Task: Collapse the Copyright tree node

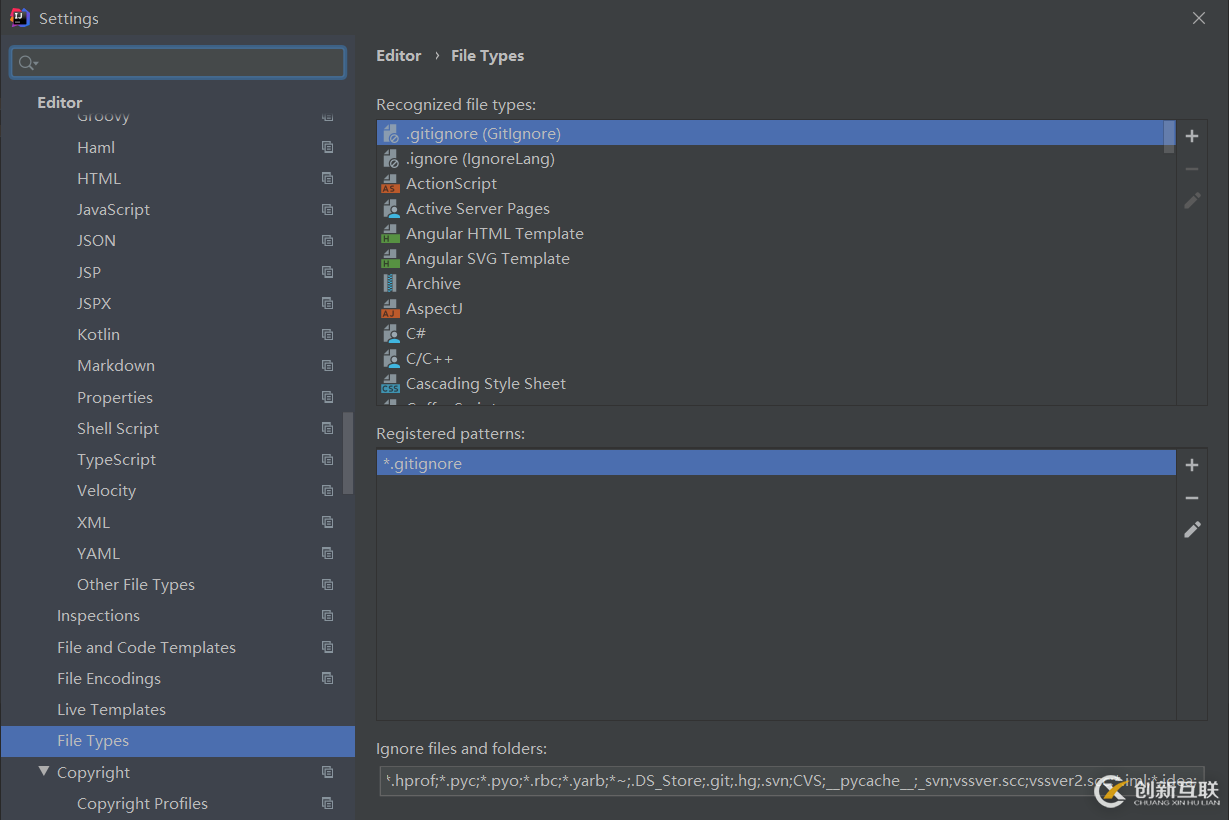Action: [x=44, y=772]
